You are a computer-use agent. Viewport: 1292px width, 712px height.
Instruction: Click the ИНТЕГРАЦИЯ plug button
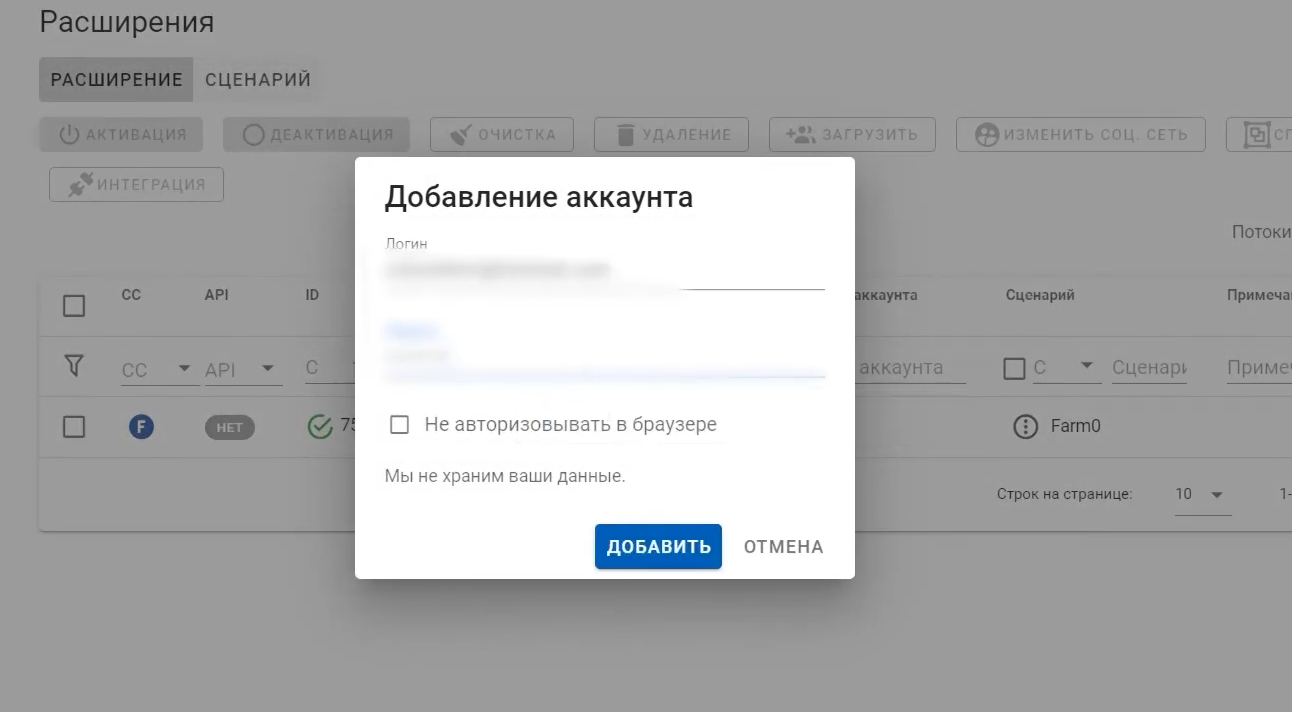tap(136, 184)
